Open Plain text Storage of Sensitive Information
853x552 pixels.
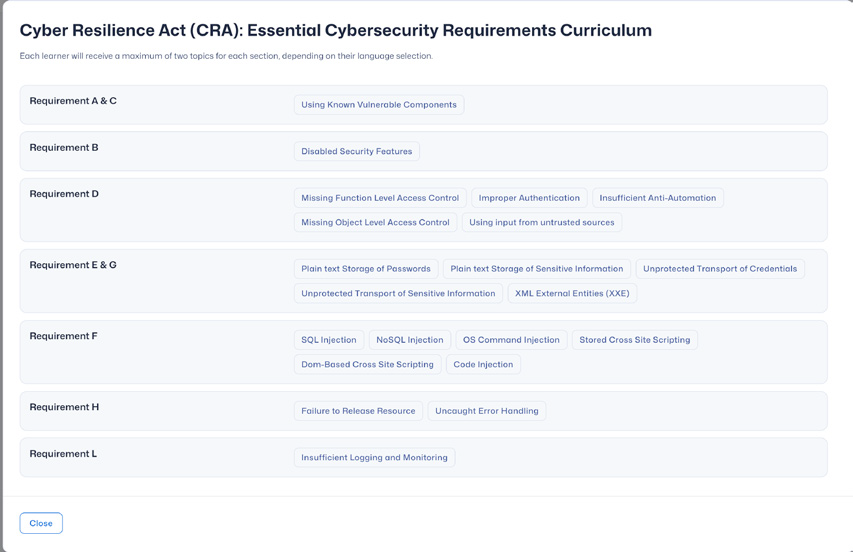(x=537, y=269)
